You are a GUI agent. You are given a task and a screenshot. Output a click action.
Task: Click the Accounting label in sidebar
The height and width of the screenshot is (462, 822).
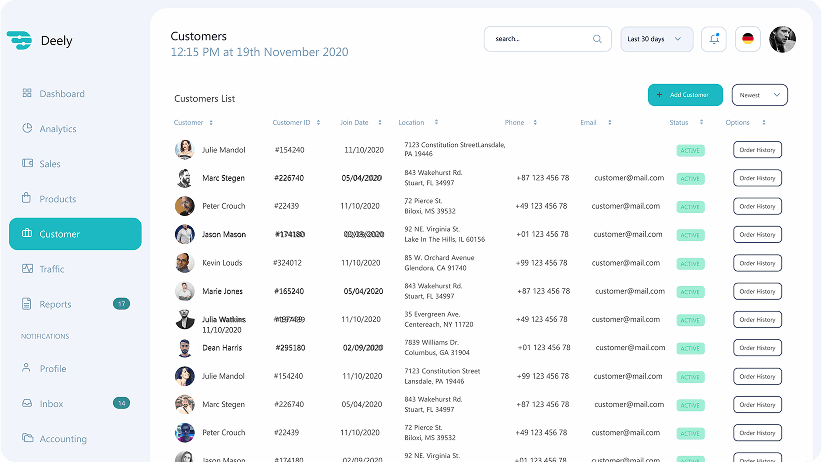coord(63,439)
